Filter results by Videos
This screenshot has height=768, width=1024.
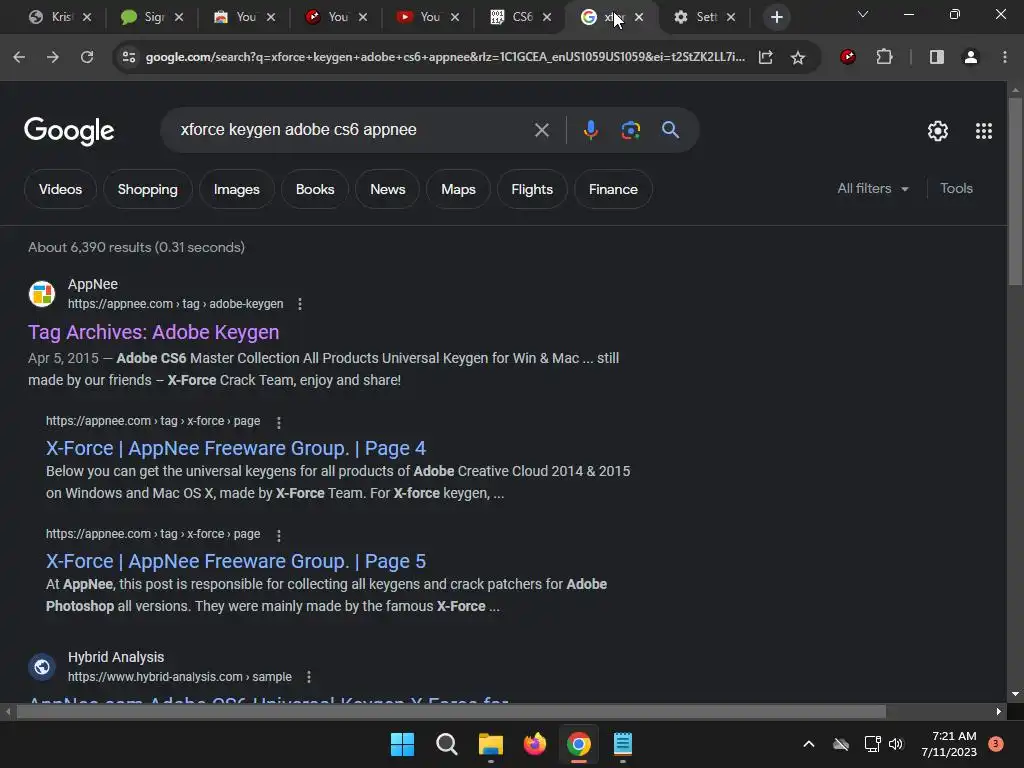click(60, 189)
